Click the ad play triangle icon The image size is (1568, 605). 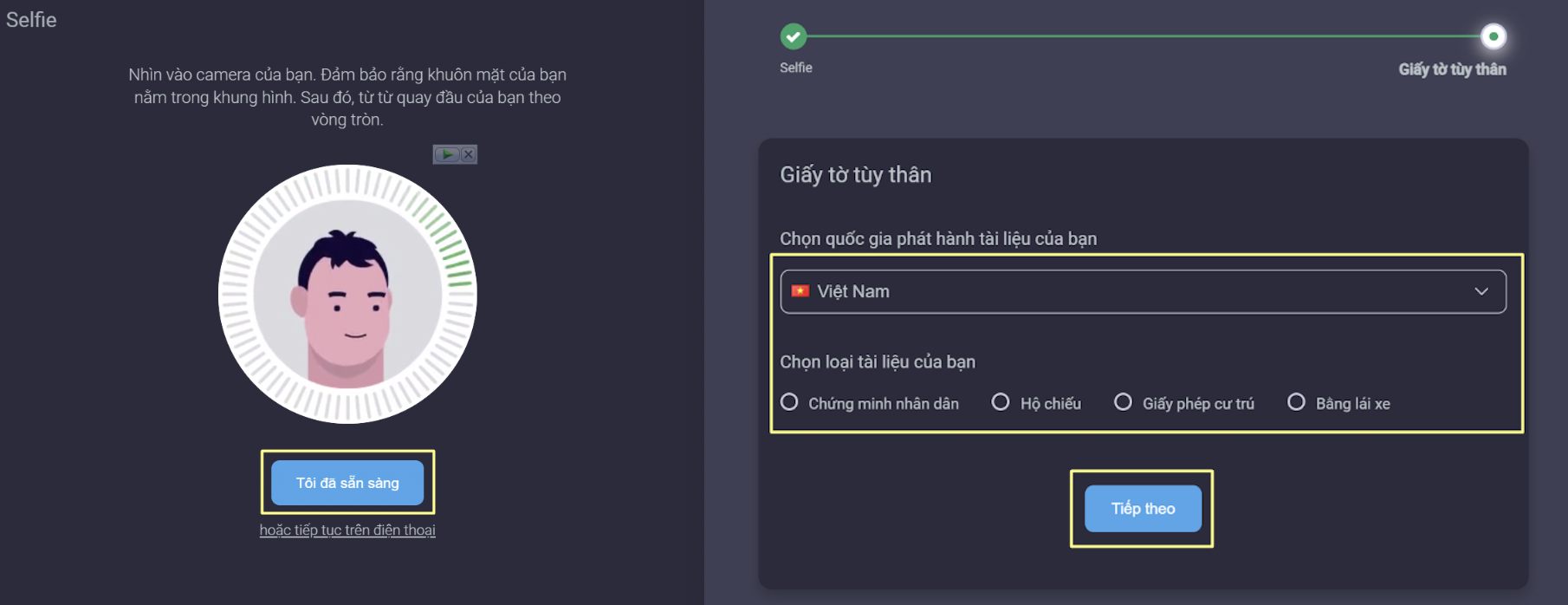(x=446, y=154)
